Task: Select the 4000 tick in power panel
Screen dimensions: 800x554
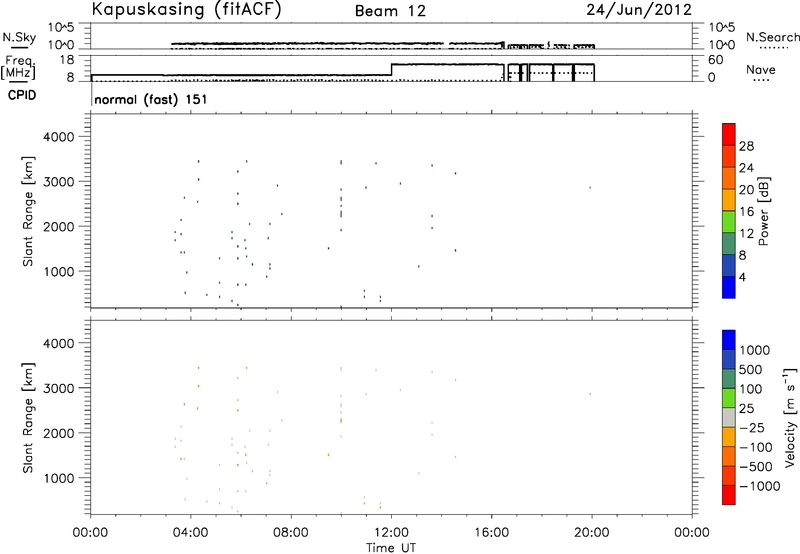Action: (59, 137)
